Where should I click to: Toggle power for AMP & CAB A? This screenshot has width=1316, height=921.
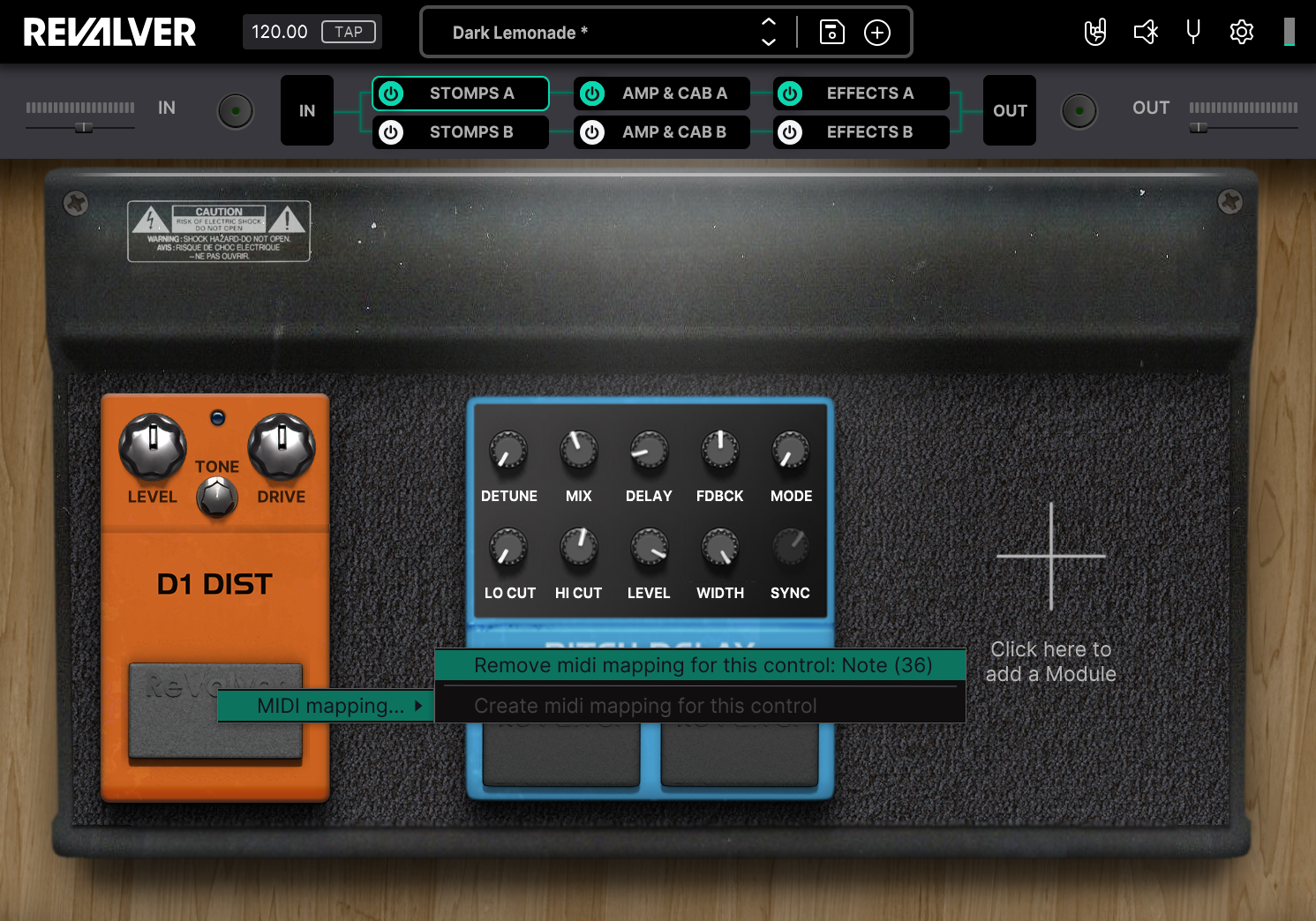tap(592, 94)
